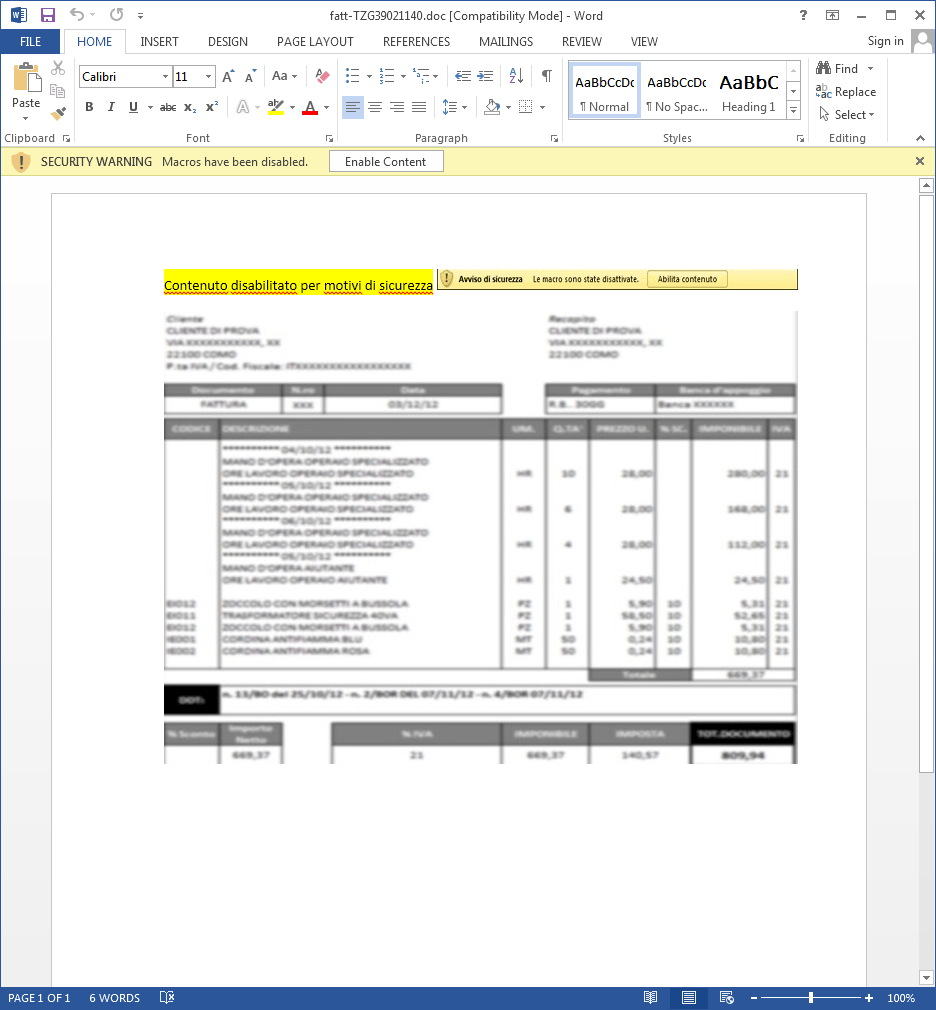Toggle Underline formatting
This screenshot has height=1010, width=936.
coord(133,107)
